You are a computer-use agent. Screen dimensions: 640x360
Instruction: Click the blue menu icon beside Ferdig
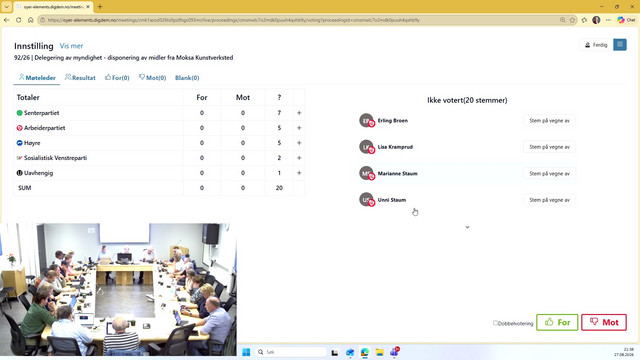point(620,44)
